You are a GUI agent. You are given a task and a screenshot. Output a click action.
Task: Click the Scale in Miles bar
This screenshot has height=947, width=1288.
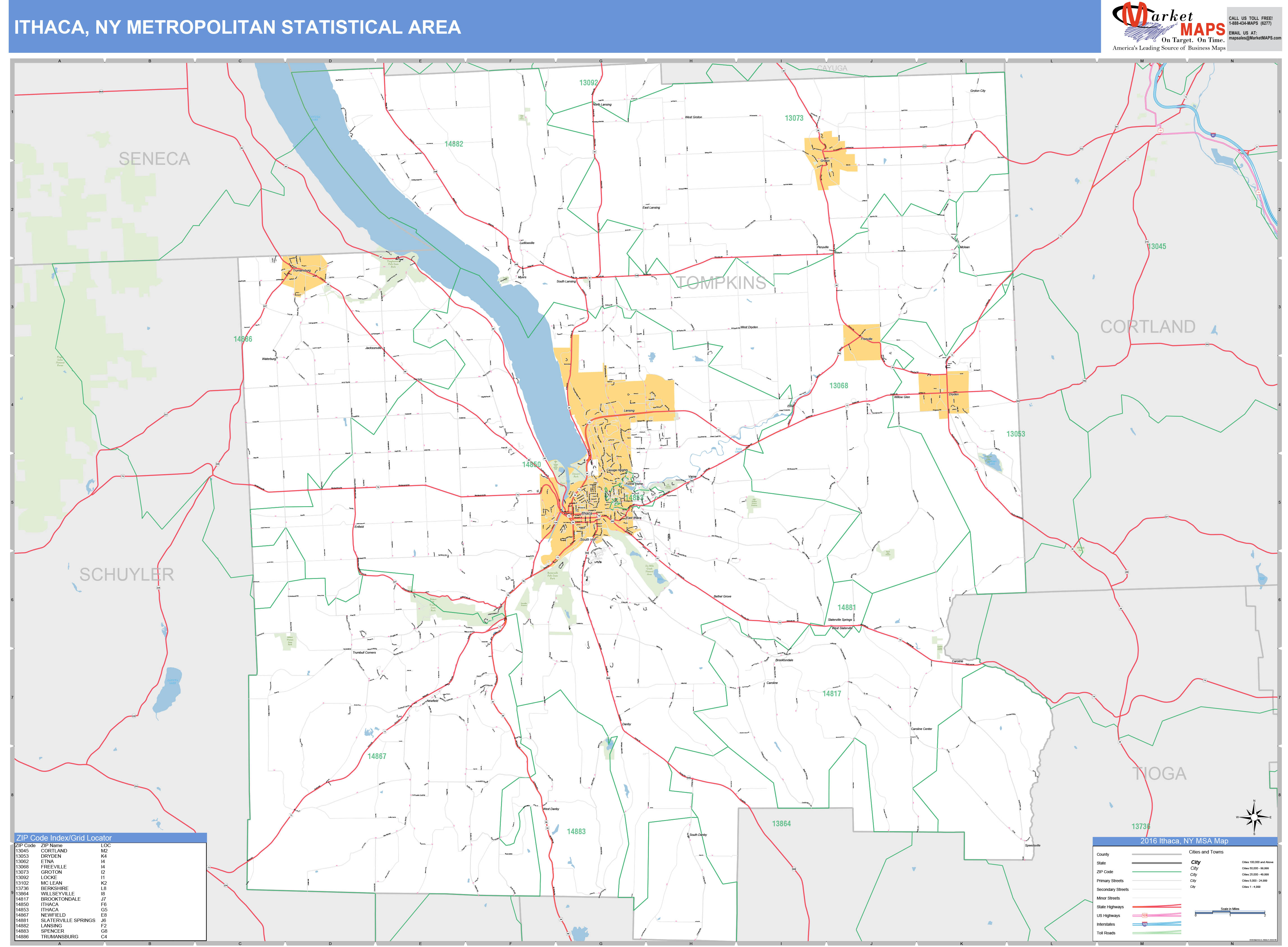1230,912
